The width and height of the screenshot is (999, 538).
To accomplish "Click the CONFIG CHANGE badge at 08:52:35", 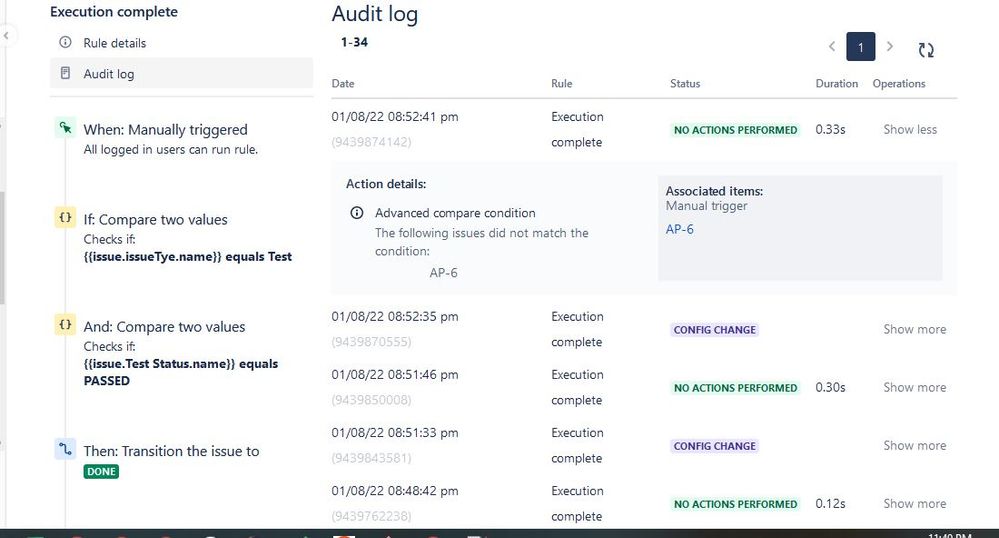I will [x=715, y=330].
